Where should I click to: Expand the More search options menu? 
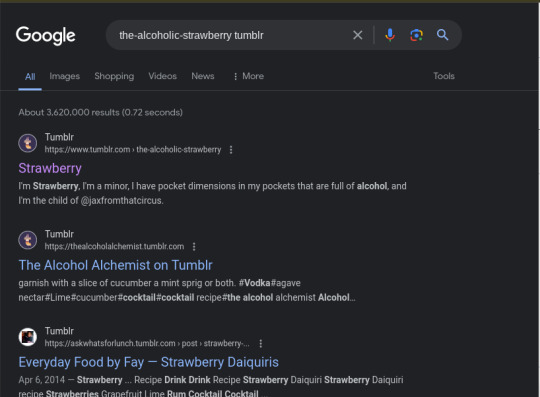coord(249,76)
